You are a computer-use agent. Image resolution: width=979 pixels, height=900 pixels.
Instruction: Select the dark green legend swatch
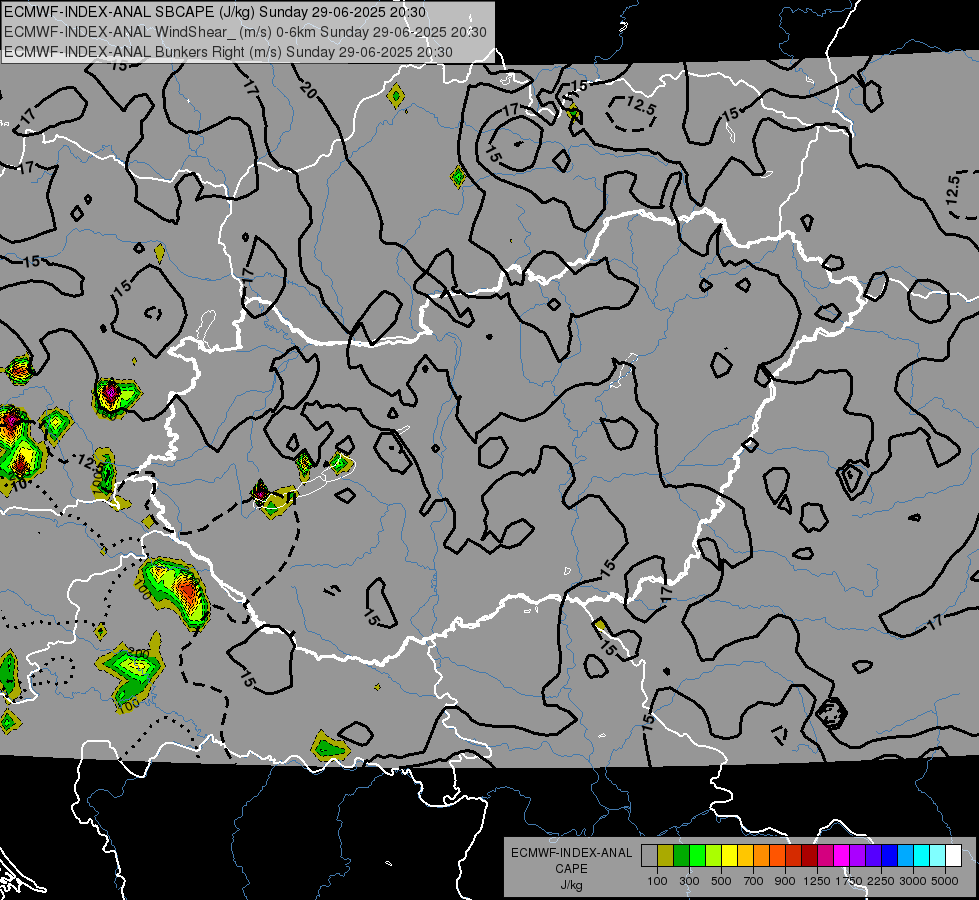[681, 856]
